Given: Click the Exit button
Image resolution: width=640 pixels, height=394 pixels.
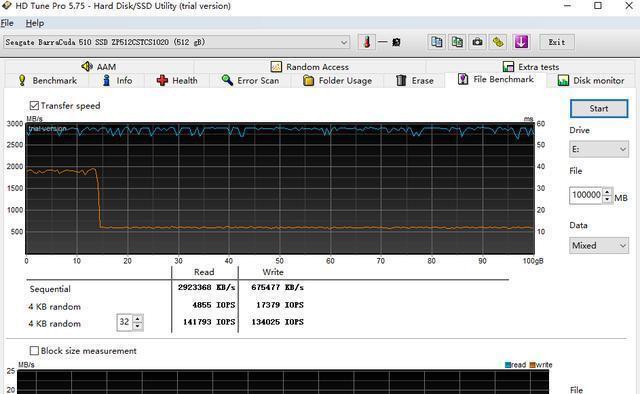Looking at the screenshot, I should coord(557,42).
